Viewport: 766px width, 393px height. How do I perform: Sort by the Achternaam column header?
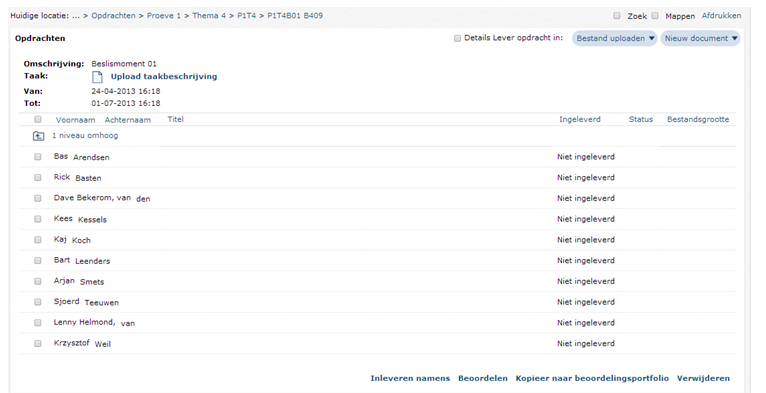pos(128,120)
